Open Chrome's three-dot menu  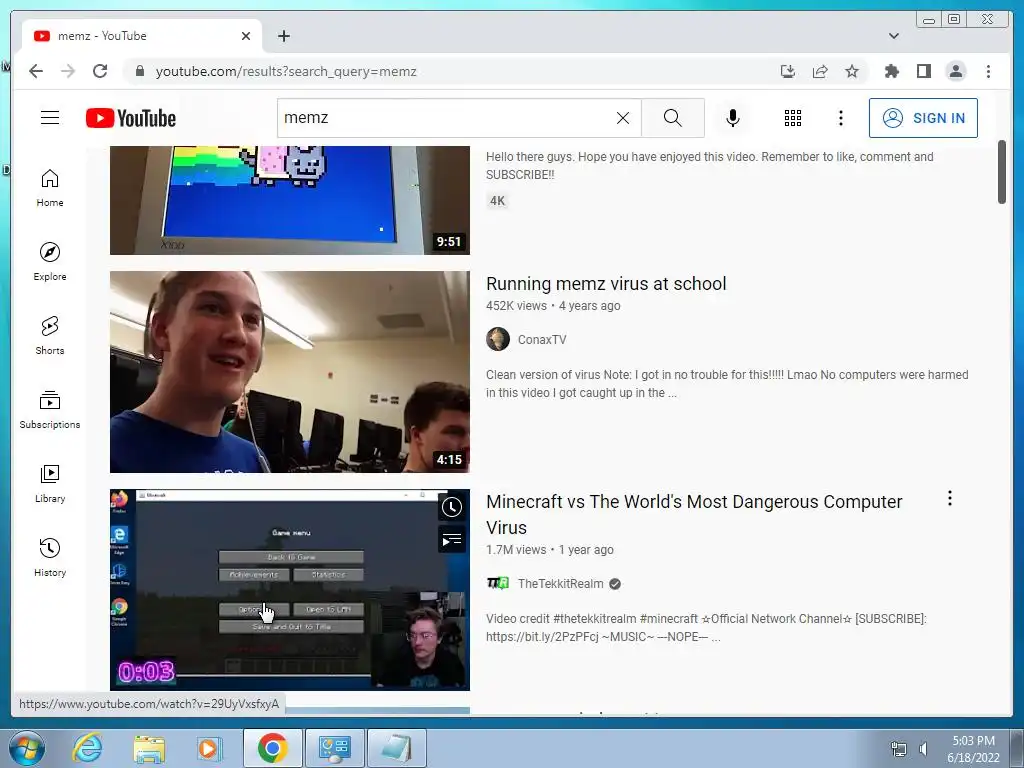(988, 71)
